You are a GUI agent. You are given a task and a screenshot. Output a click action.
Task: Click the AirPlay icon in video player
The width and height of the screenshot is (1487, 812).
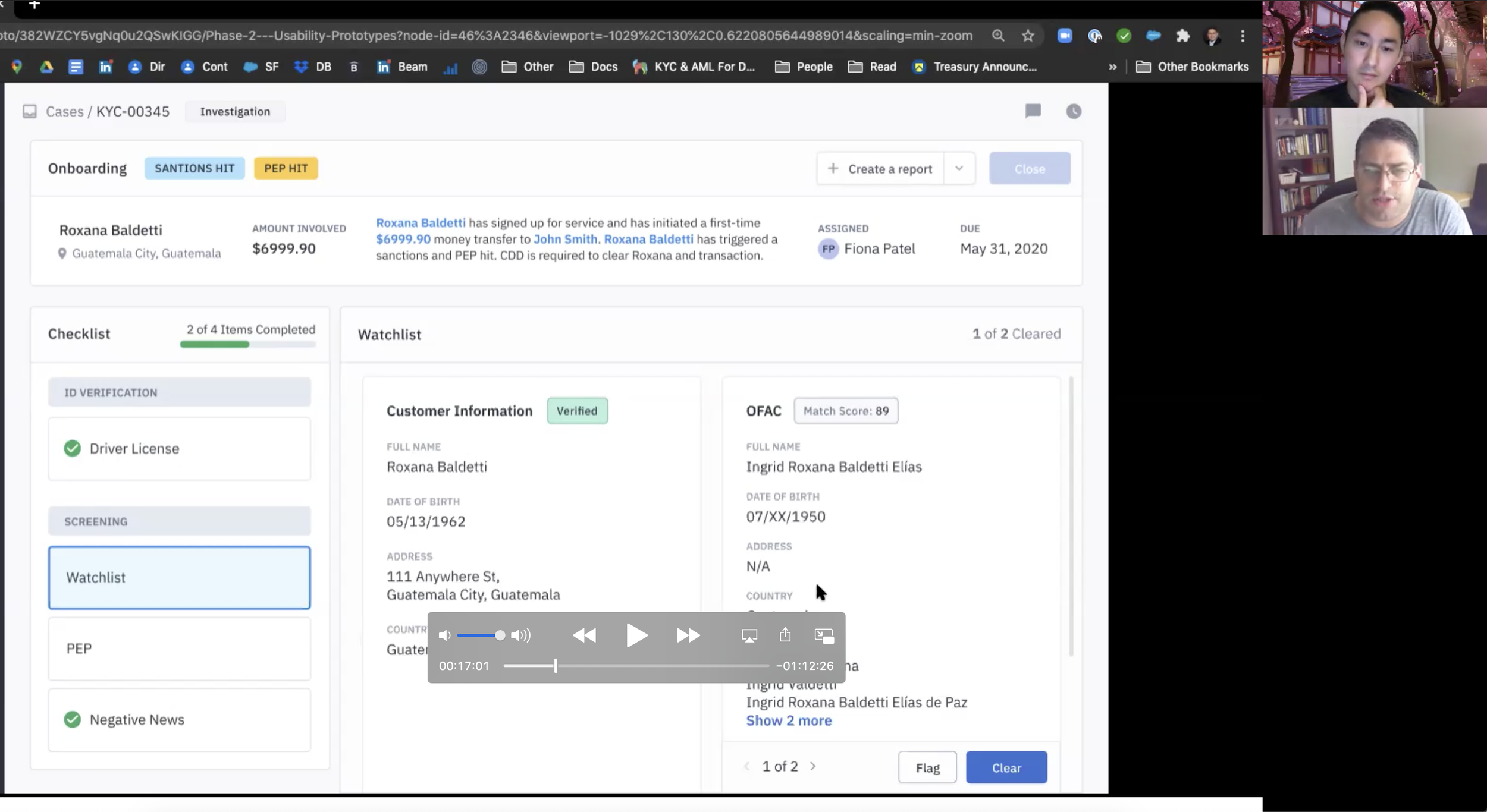click(x=749, y=635)
